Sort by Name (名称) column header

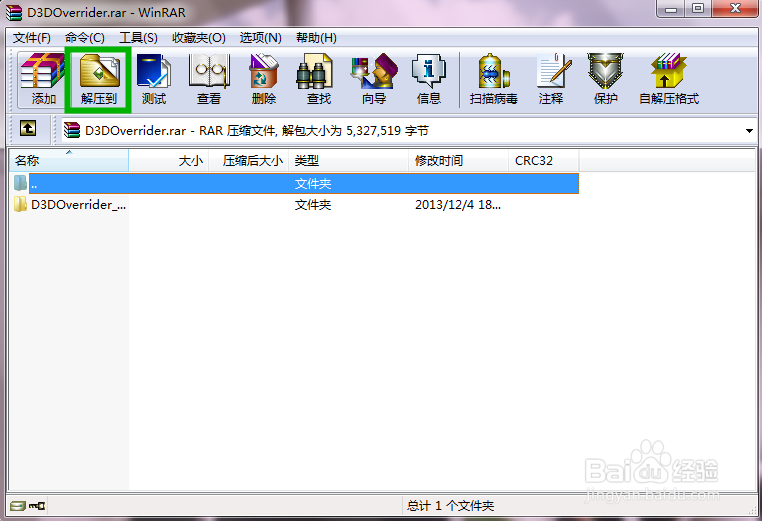click(x=69, y=160)
